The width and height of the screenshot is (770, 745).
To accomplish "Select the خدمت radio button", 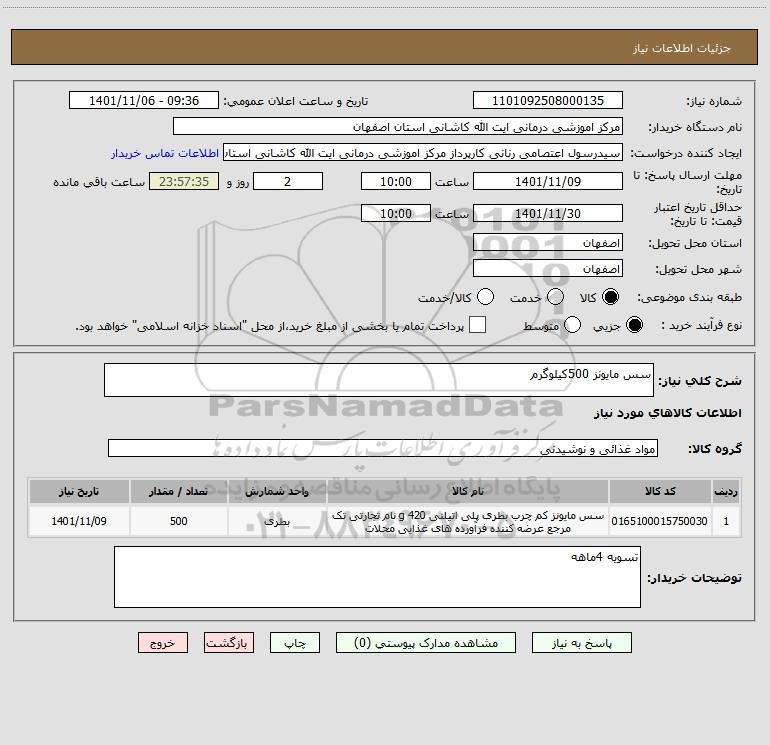I will pyautogui.click(x=555, y=297).
